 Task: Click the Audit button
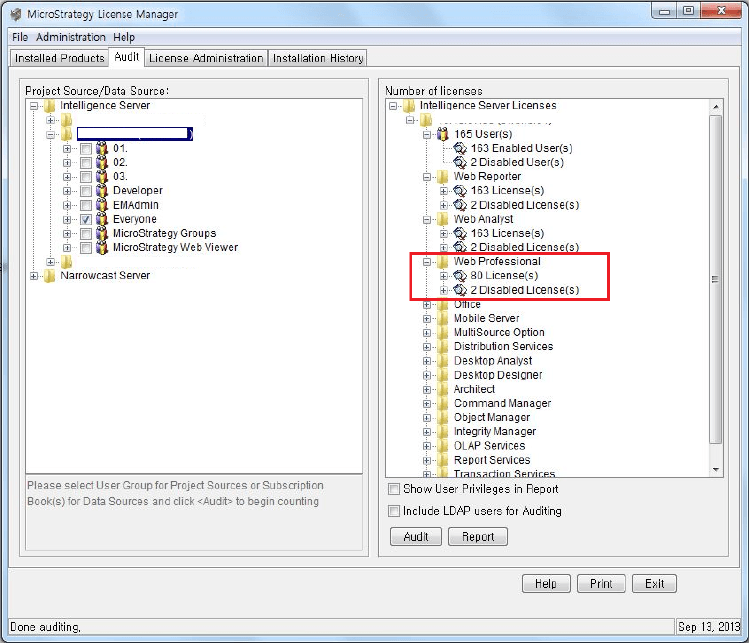click(x=416, y=537)
